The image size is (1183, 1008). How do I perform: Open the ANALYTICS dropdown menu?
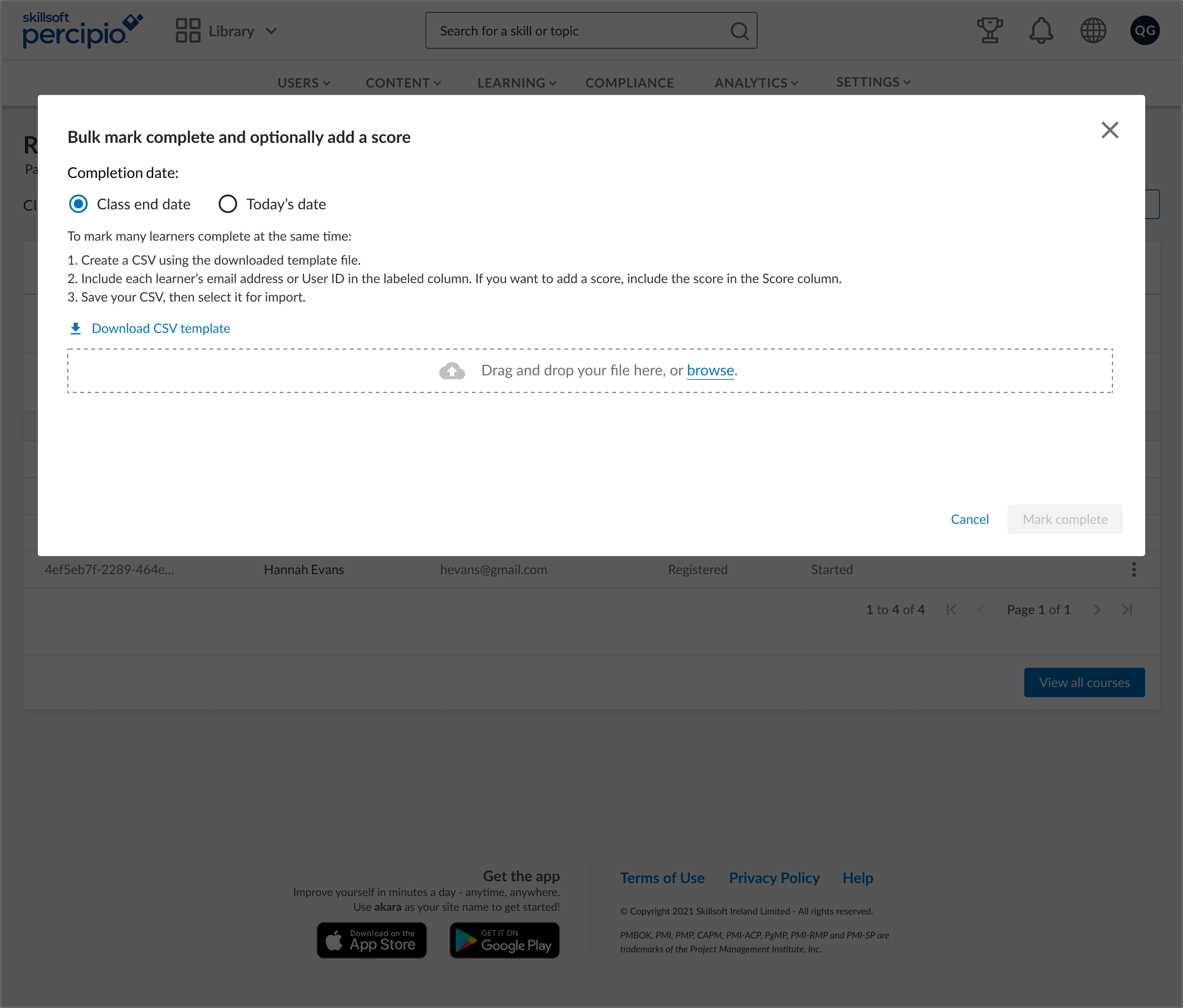click(x=756, y=83)
